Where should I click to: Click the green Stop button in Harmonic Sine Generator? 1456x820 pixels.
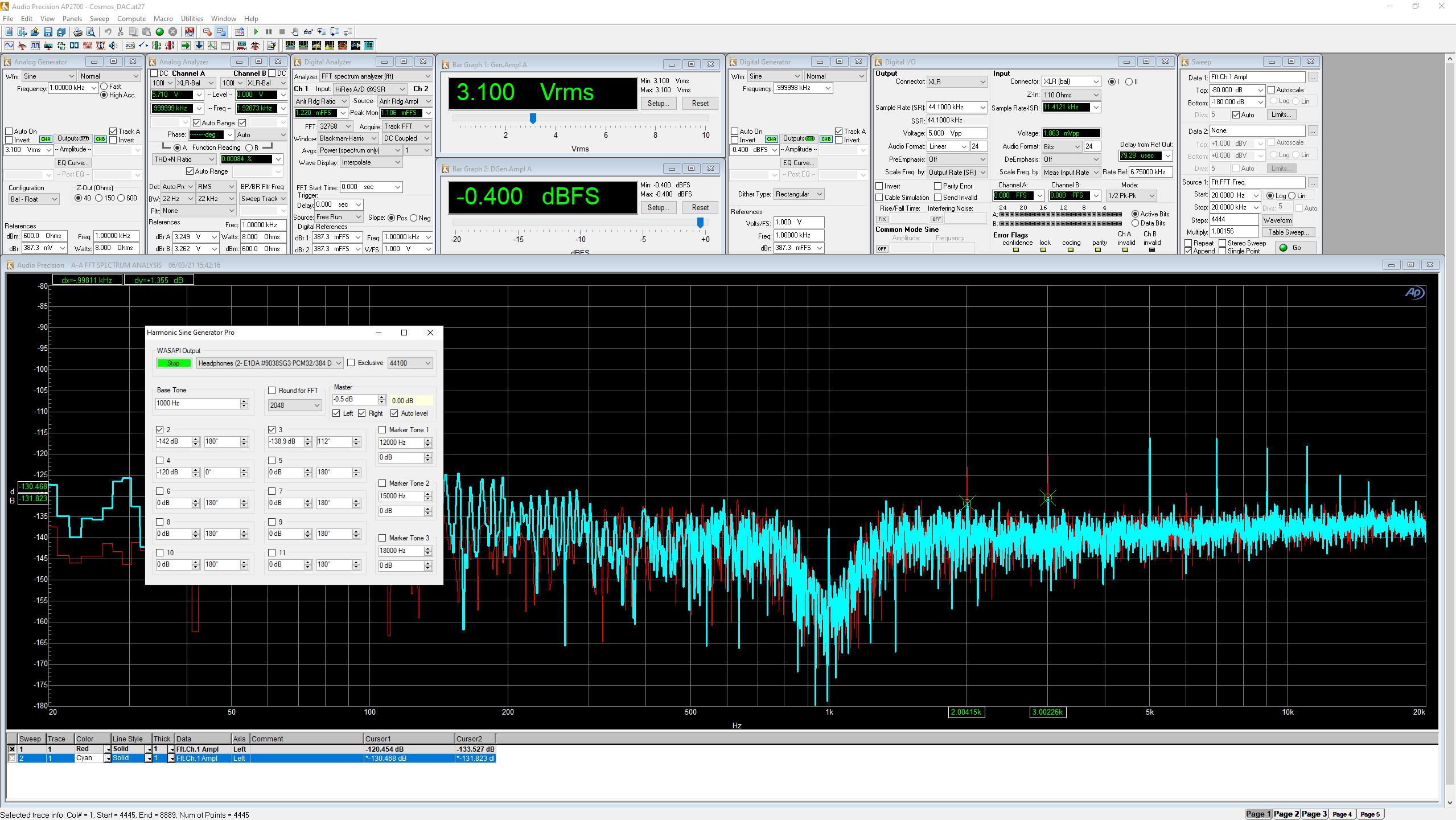coord(174,363)
